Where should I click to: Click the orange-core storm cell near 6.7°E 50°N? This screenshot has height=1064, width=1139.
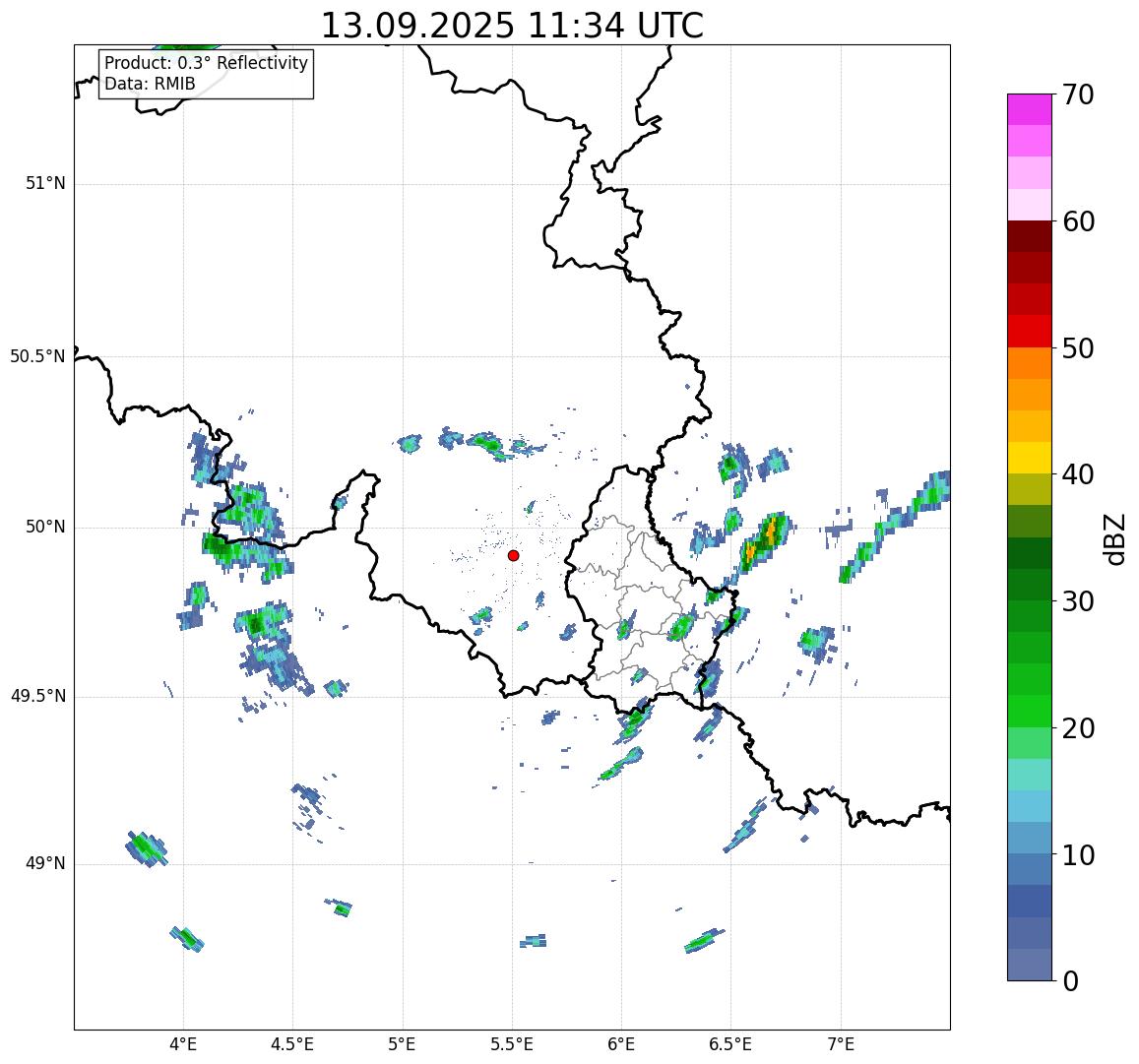click(x=764, y=539)
